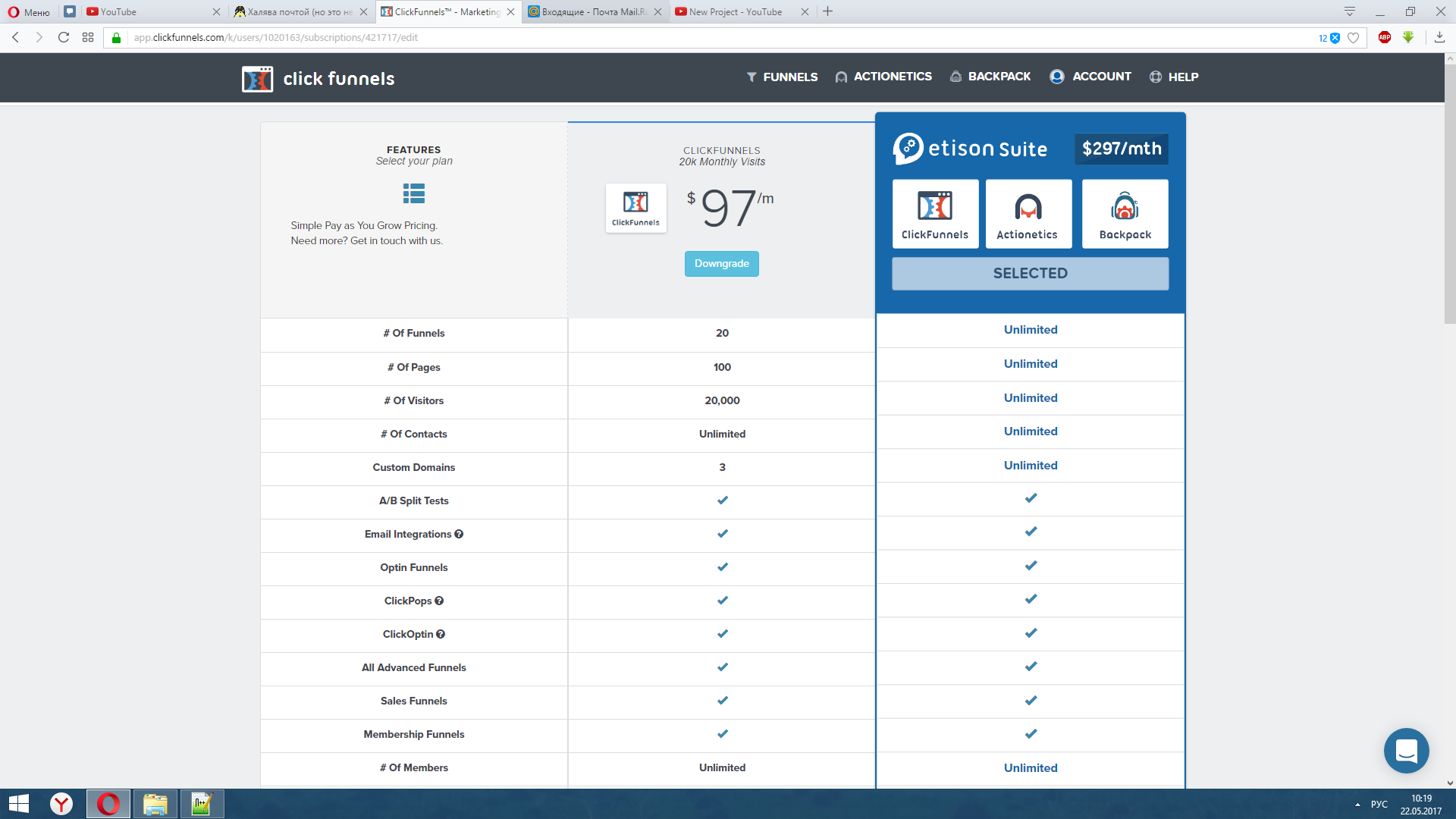Show hidden system tray icons
This screenshot has width=1456, height=819.
(1357, 805)
